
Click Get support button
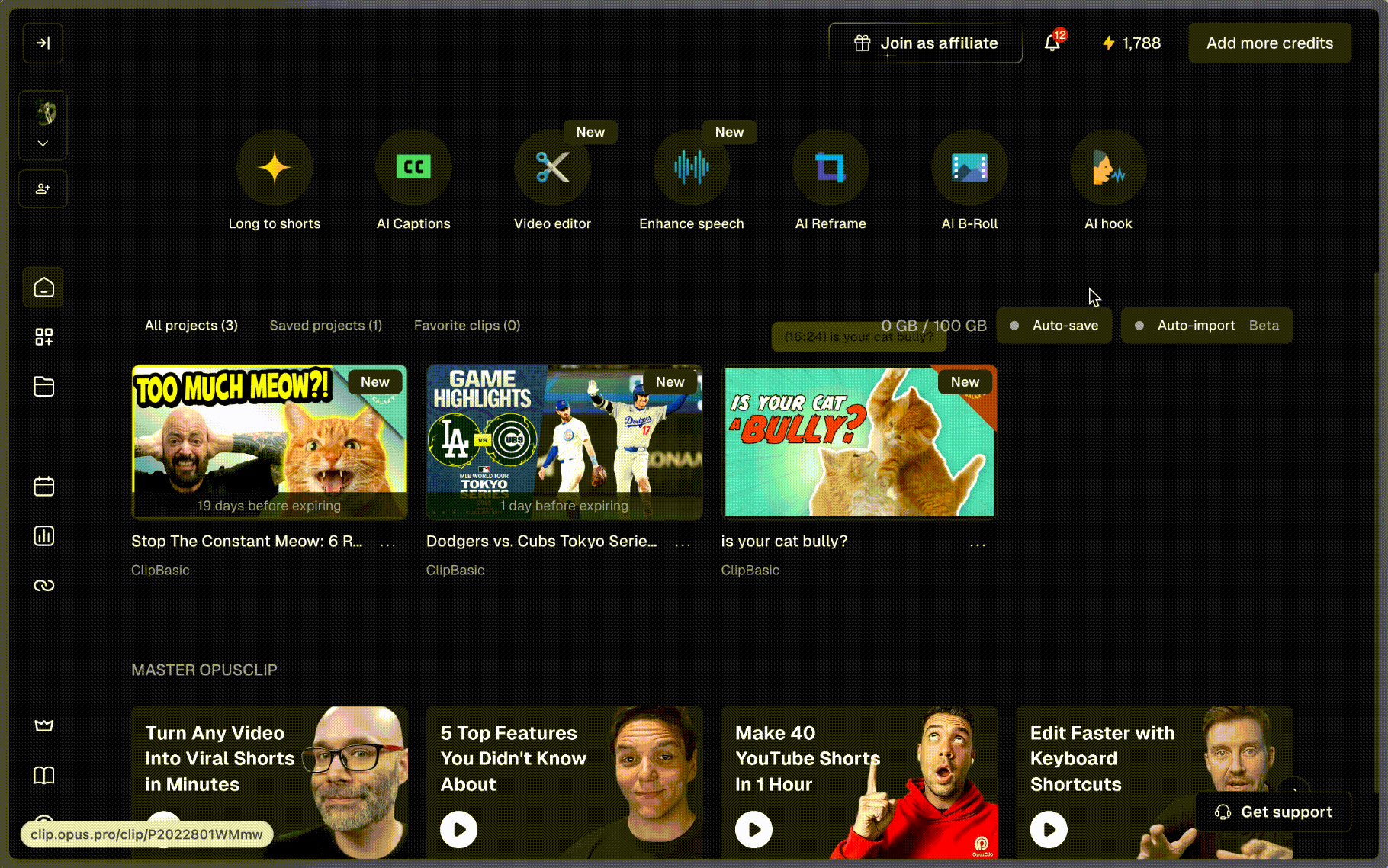(x=1273, y=812)
